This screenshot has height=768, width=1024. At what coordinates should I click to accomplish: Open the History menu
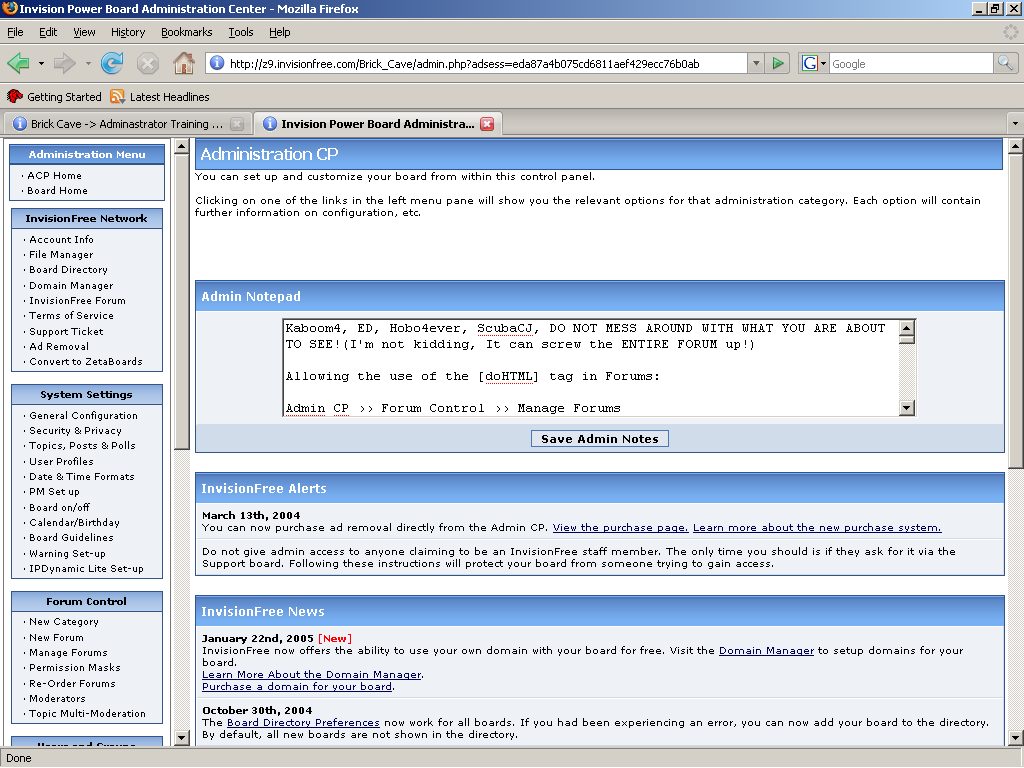tap(128, 32)
